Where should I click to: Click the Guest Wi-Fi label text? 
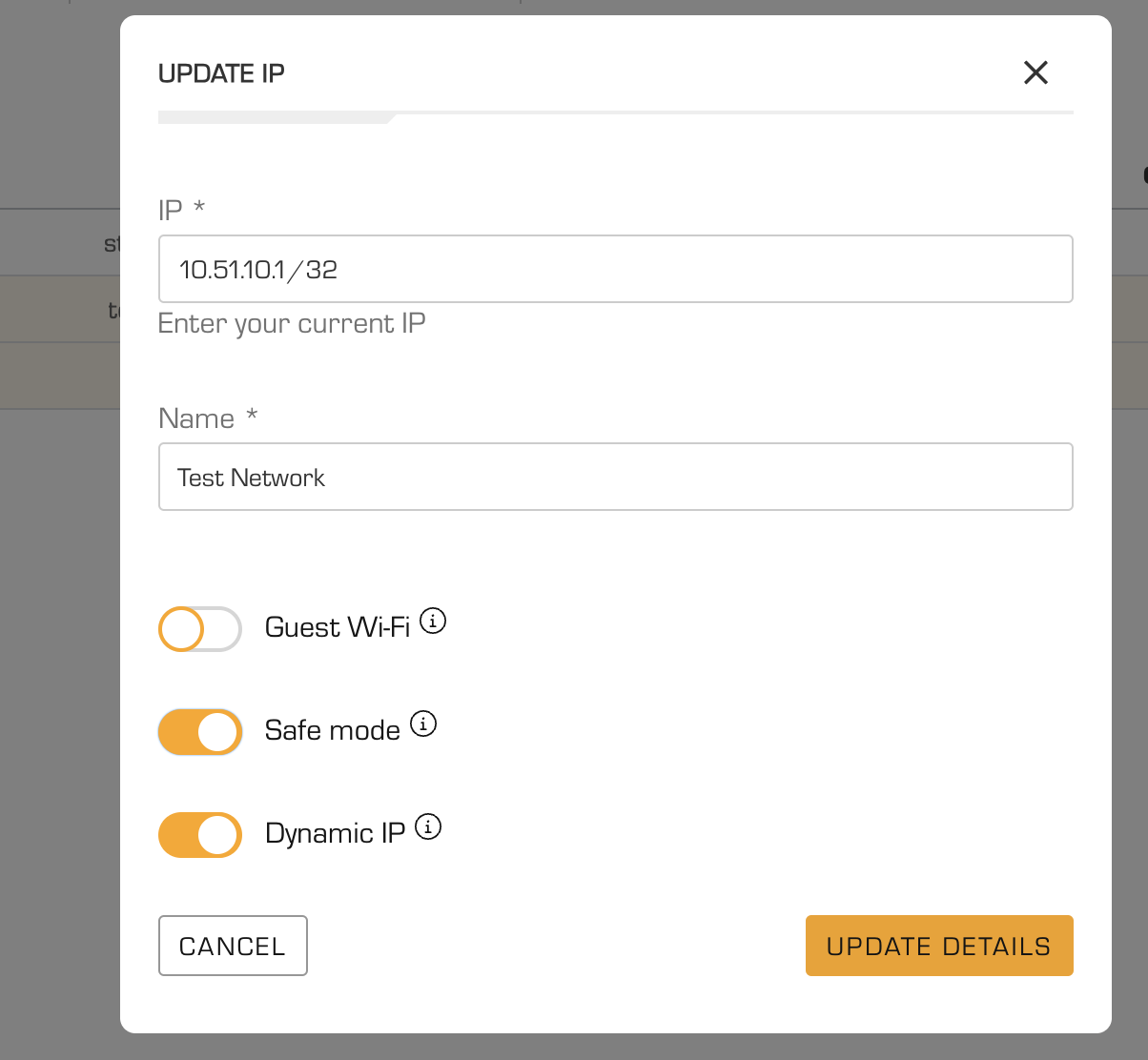(336, 627)
